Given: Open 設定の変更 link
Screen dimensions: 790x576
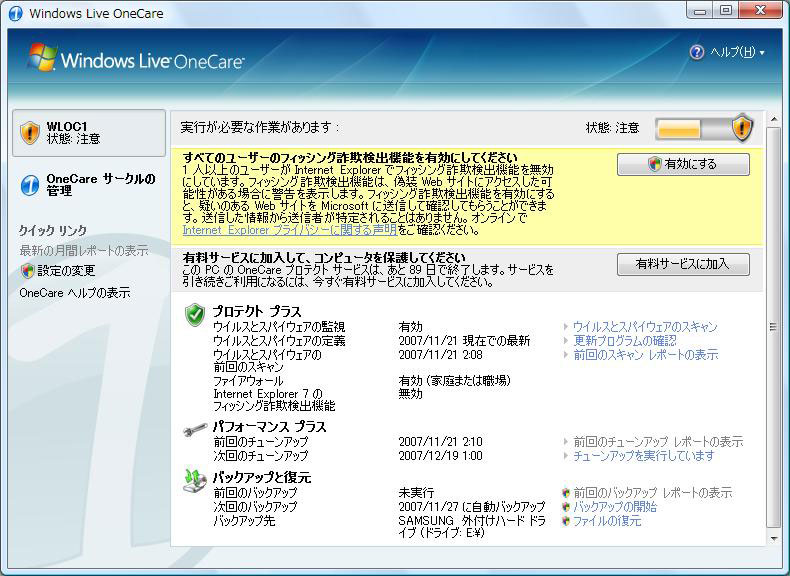Looking at the screenshot, I should pos(66,271).
